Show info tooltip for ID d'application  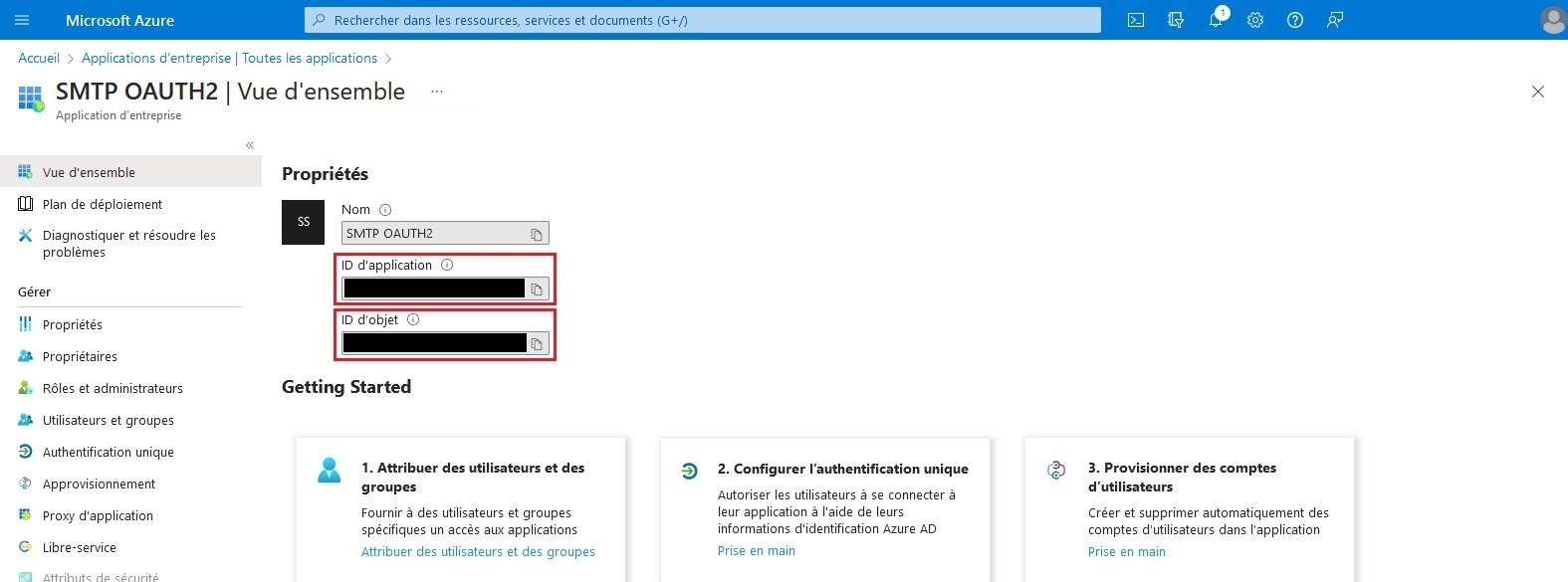(447, 265)
